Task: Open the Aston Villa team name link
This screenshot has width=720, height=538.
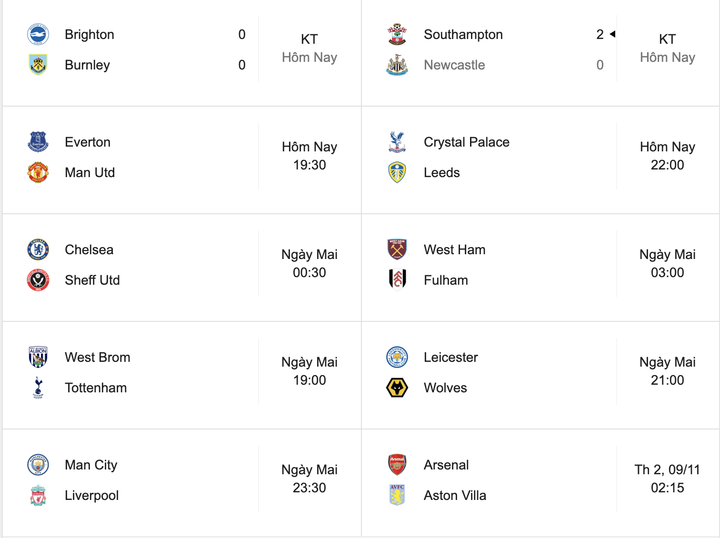Action: point(455,496)
